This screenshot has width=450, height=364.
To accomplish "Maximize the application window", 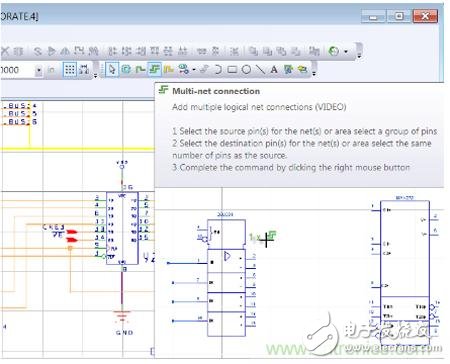I will 399,16.
